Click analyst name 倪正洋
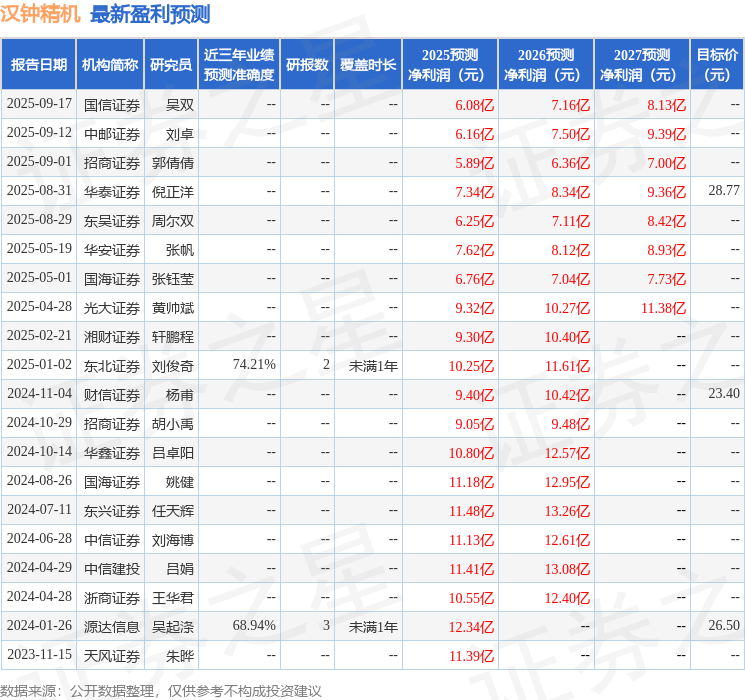This screenshot has width=745, height=700. [x=173, y=192]
